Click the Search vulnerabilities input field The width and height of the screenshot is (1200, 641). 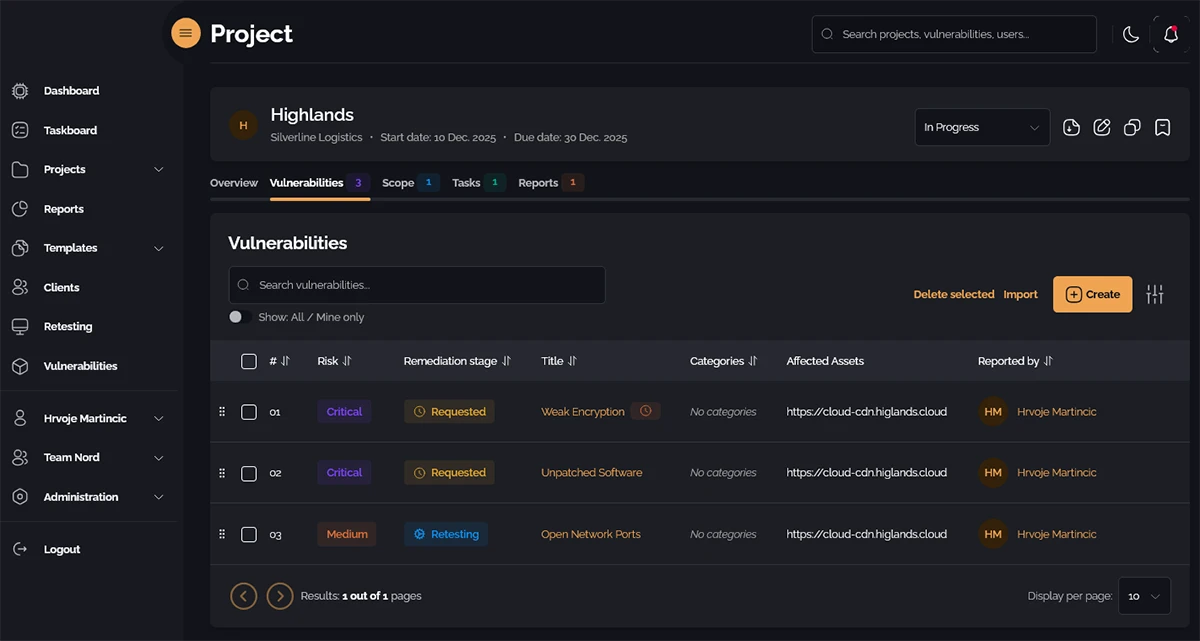(417, 285)
